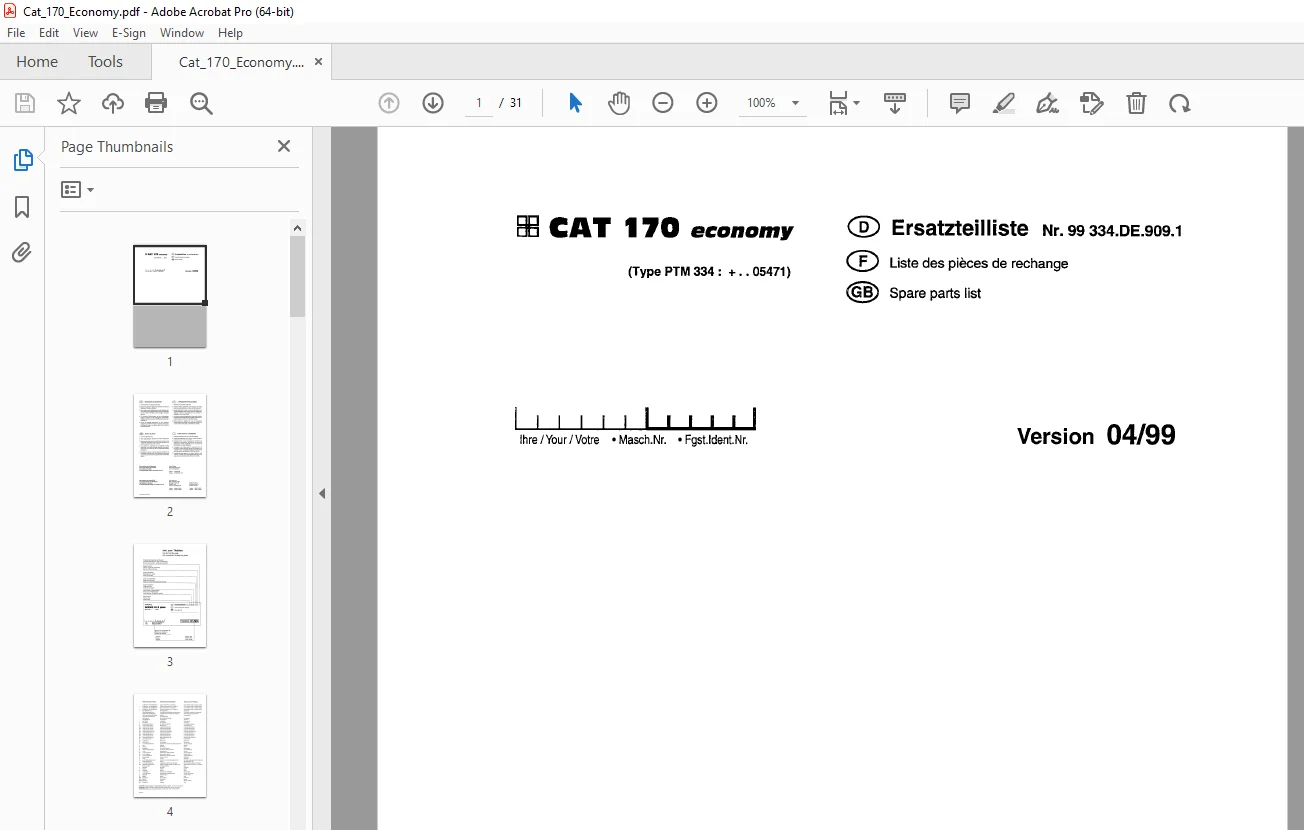Open the E-Sign menu
The width and height of the screenshot is (1304, 830).
click(129, 33)
